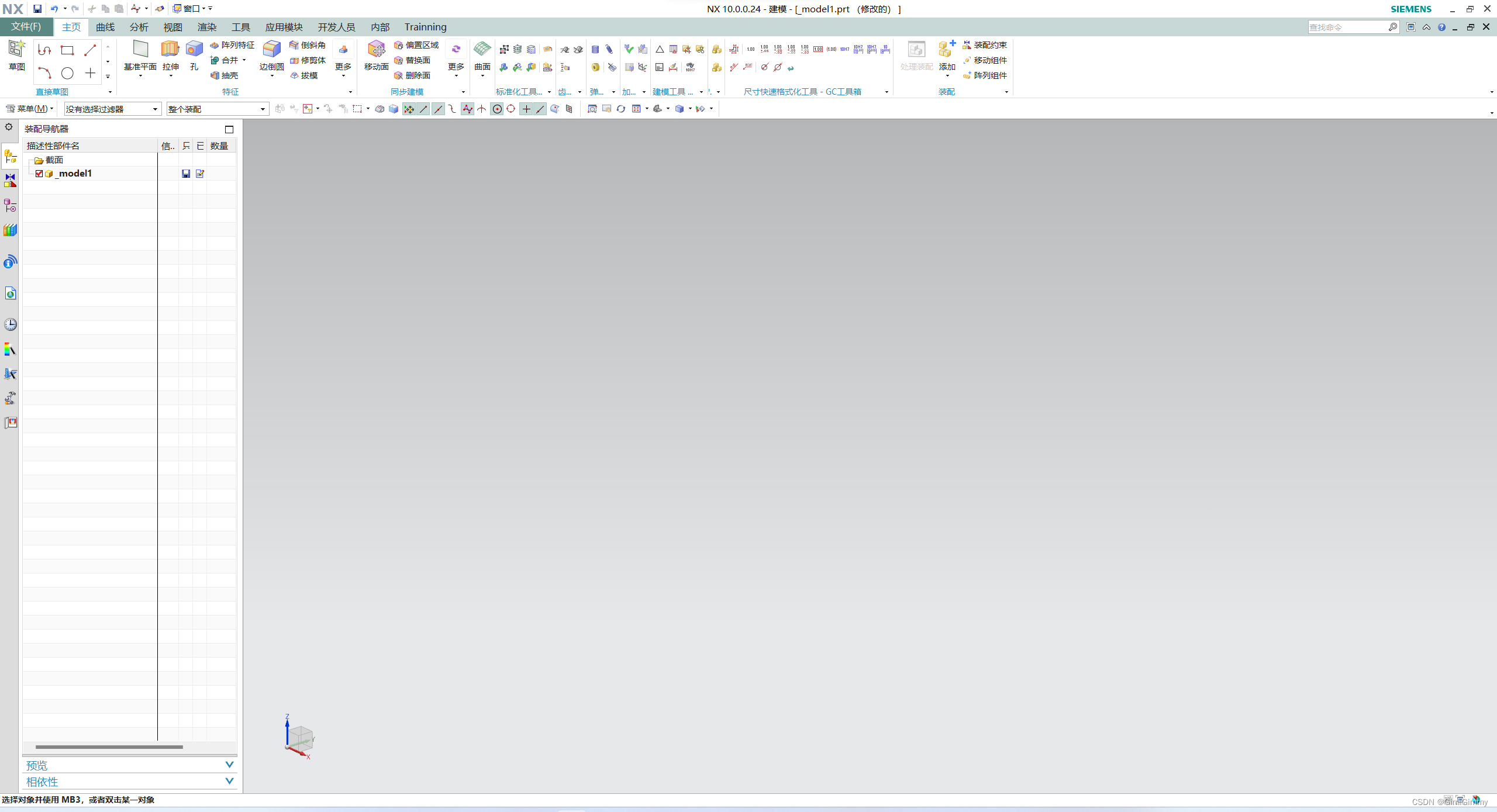Select the Datum Plane (基准平面) tool

click(x=140, y=50)
